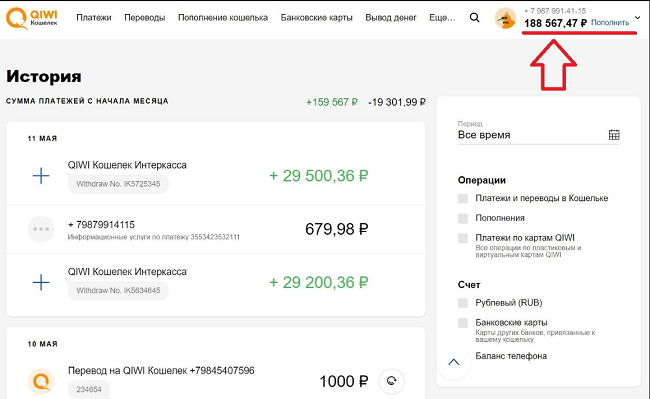650x399 pixels.
Task: Click the phone number +7 987 991-41-15
Action: pos(555,11)
